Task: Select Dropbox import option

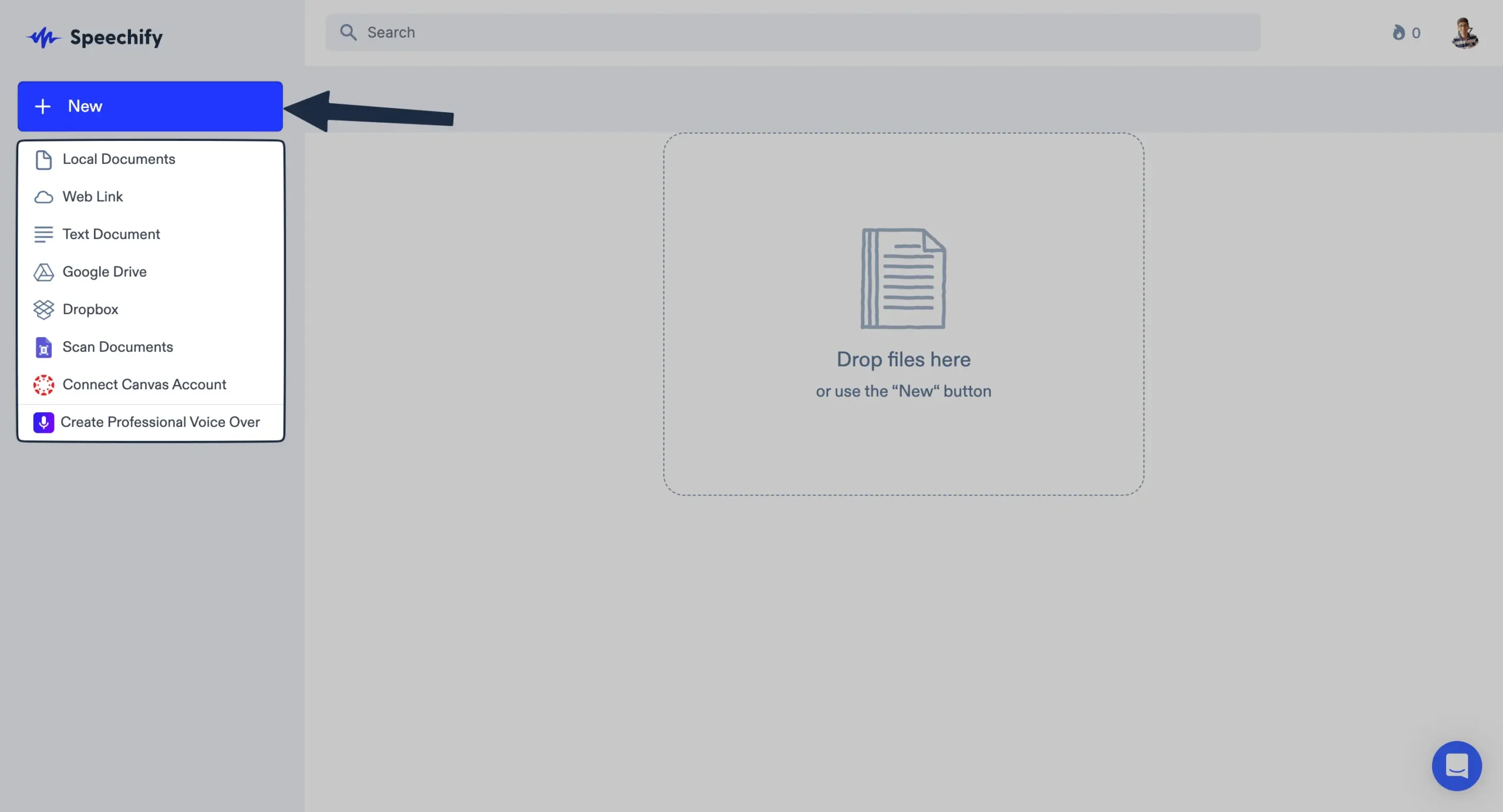Action: [151, 309]
